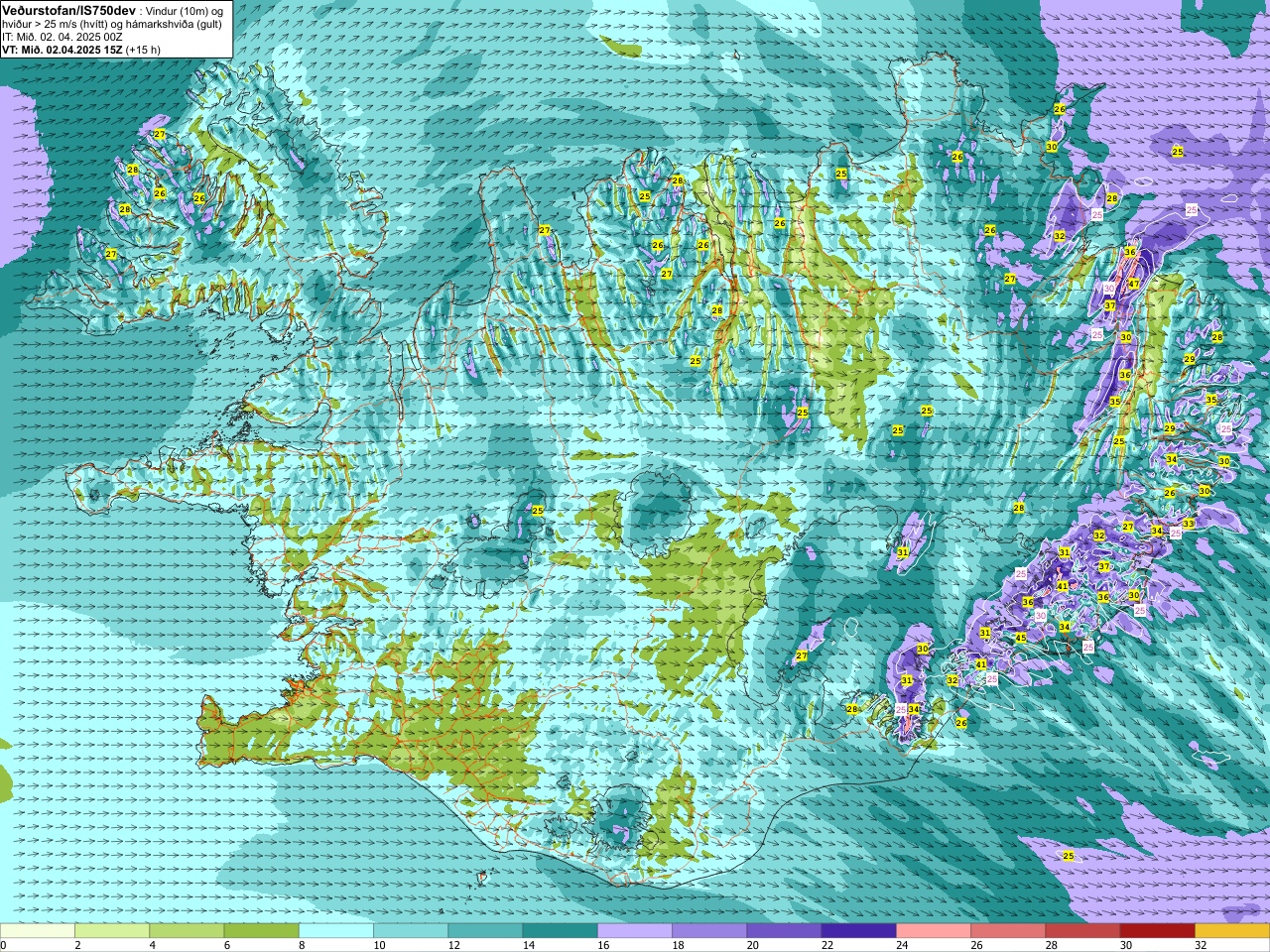Click the "Vindur (10m) og" header text
Viewport: 1270px width, 952px height.
[184, 10]
